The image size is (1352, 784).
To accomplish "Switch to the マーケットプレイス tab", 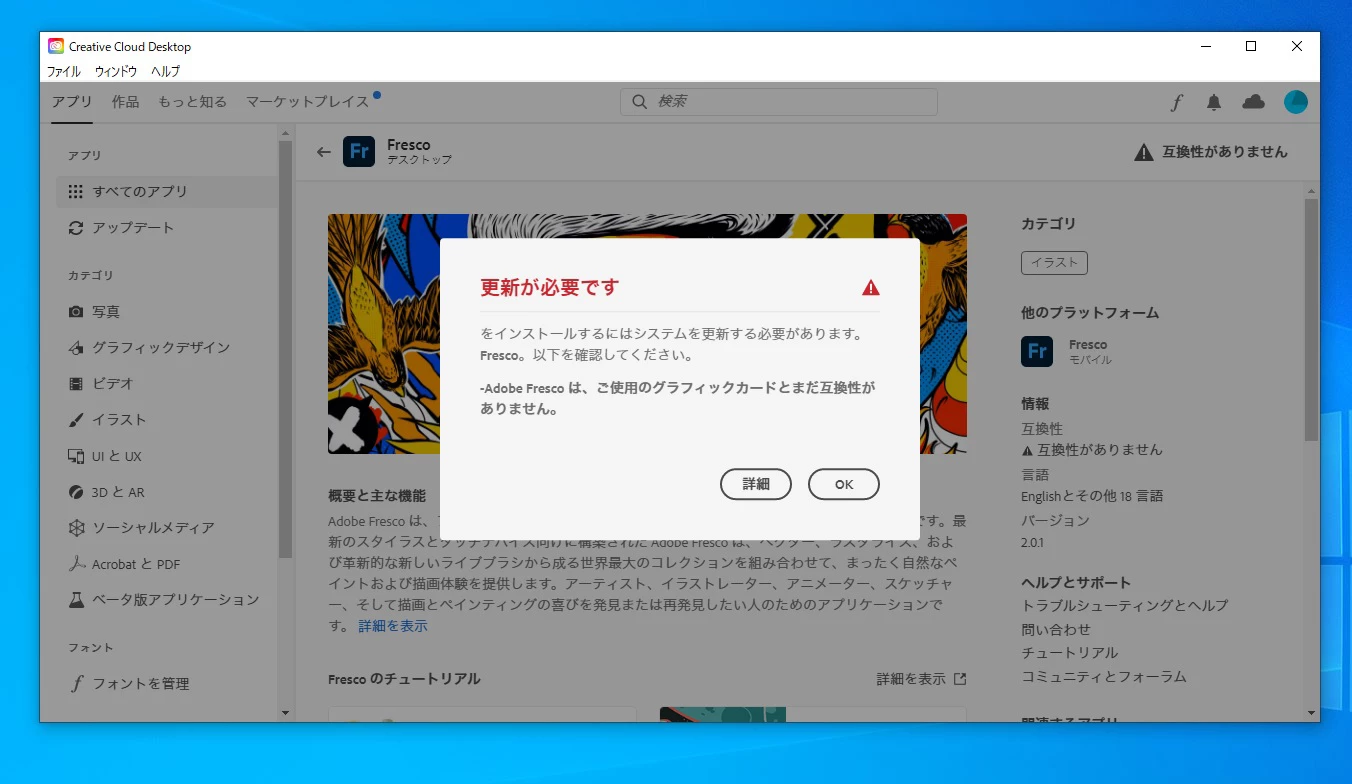I will click(x=308, y=102).
